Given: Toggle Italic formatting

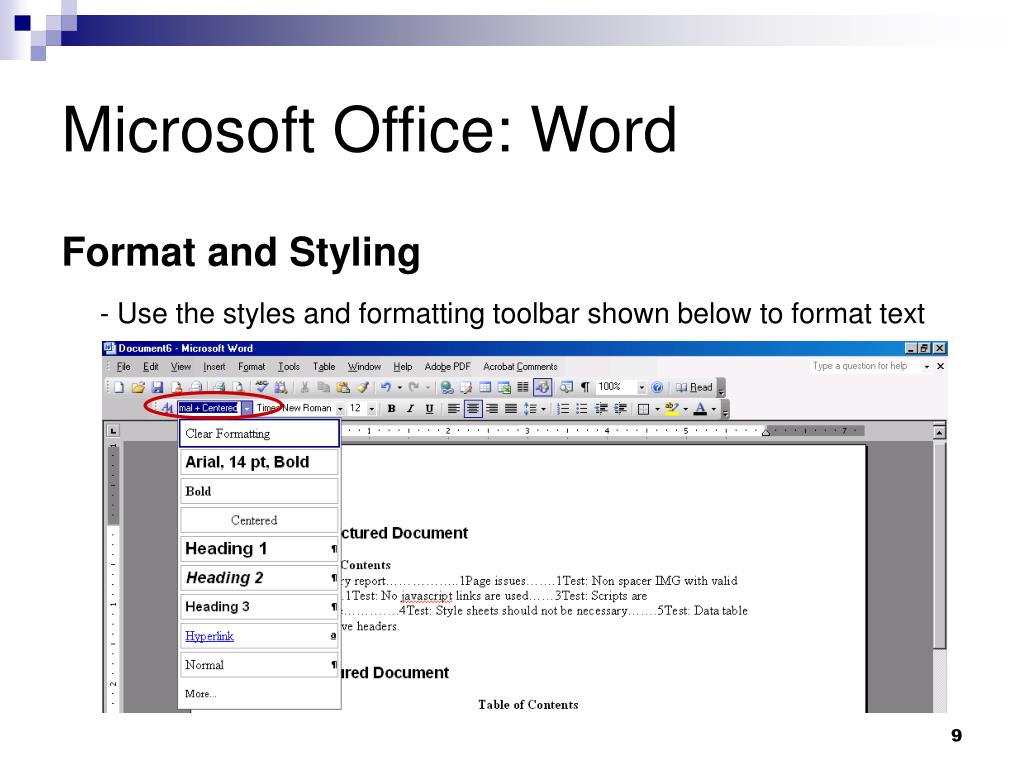Looking at the screenshot, I should coord(410,408).
